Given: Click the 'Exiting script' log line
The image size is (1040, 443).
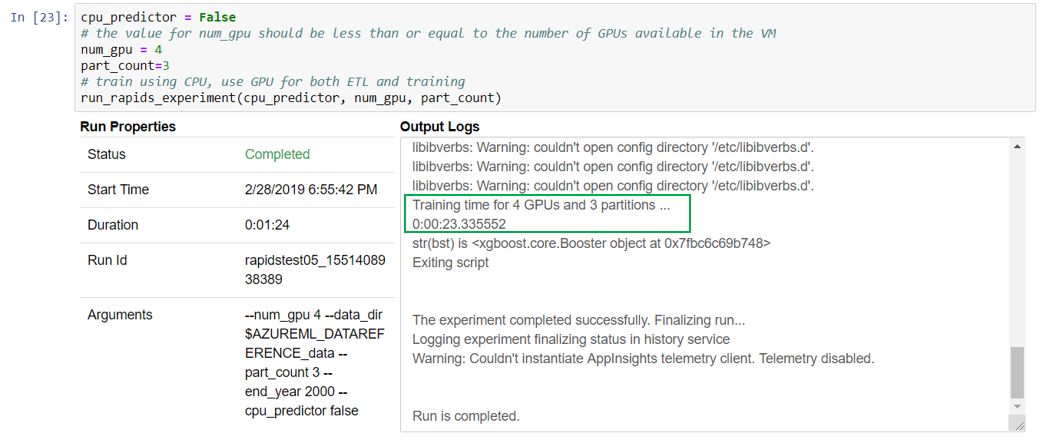Looking at the screenshot, I should 450,263.
